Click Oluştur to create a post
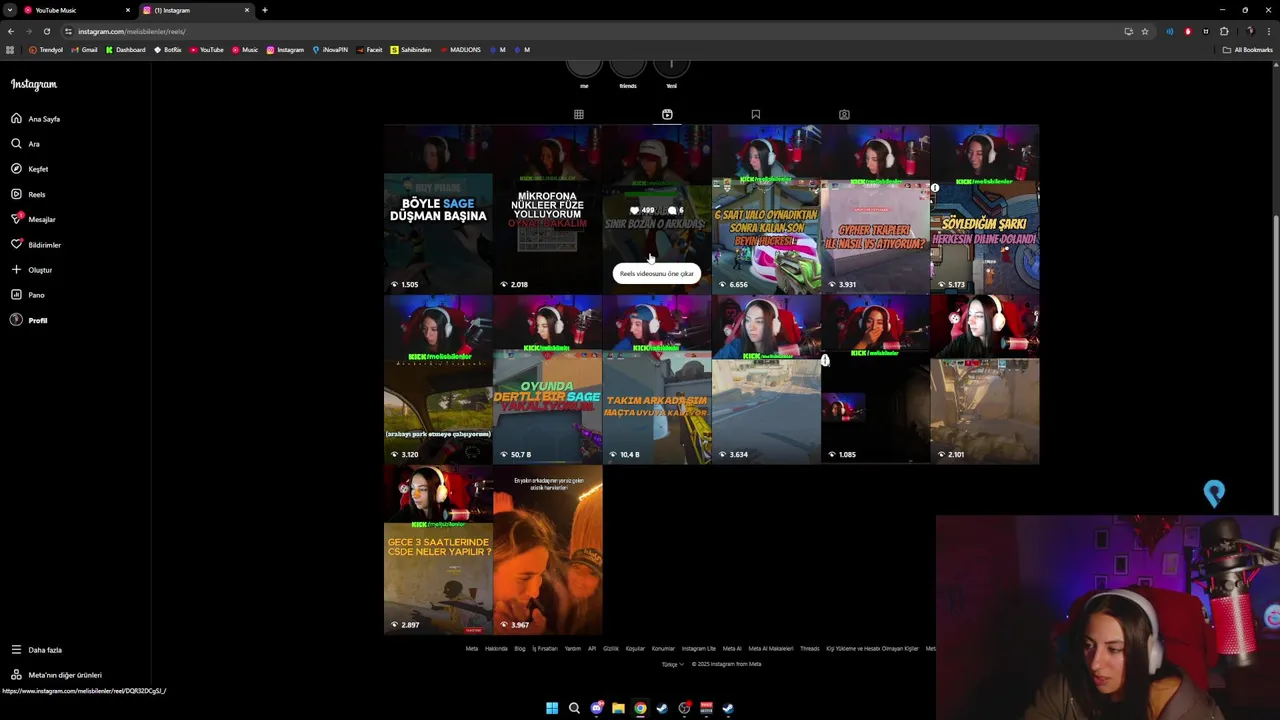 31,270
